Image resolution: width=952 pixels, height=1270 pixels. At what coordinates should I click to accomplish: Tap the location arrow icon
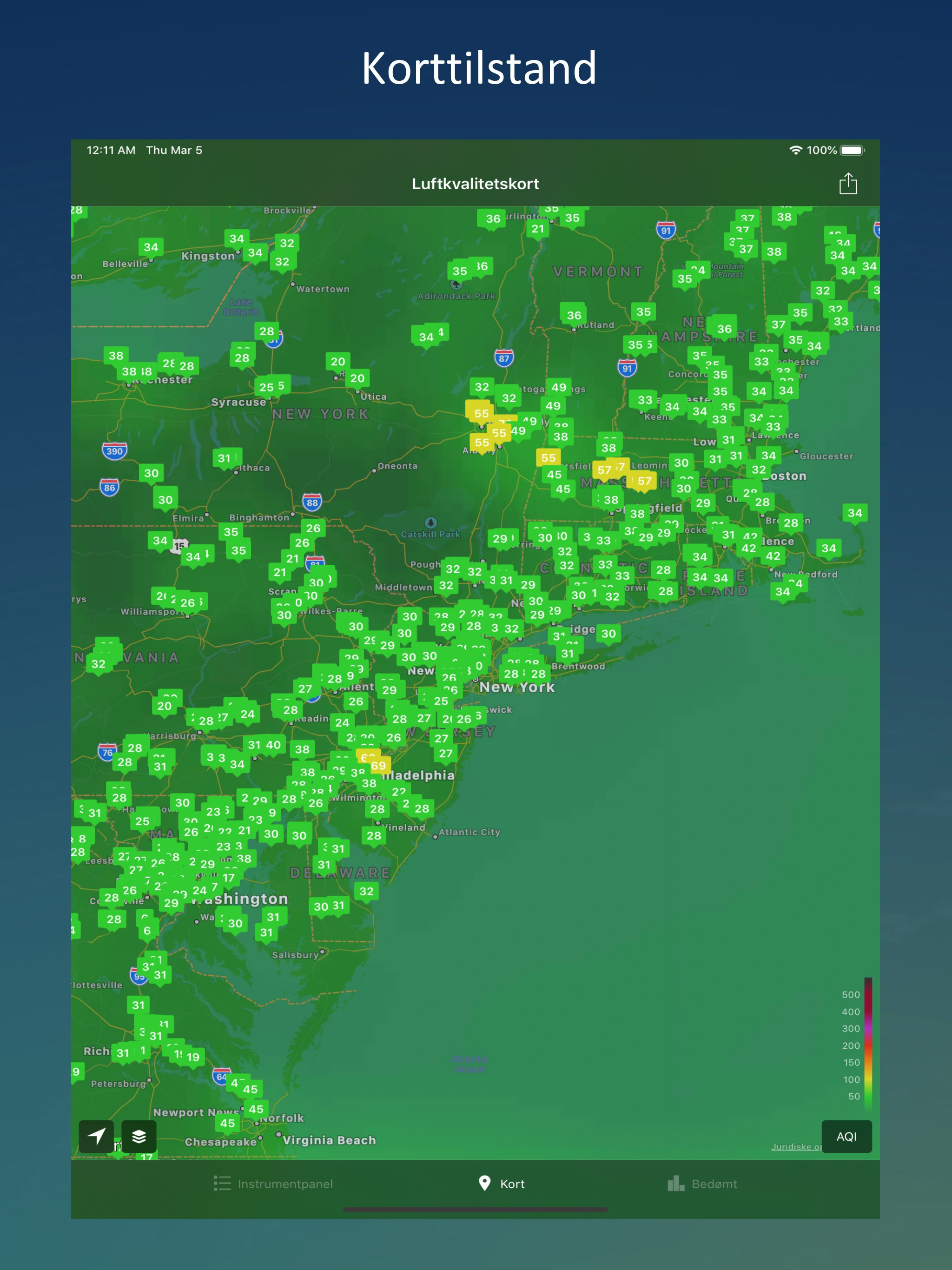coord(96,1136)
